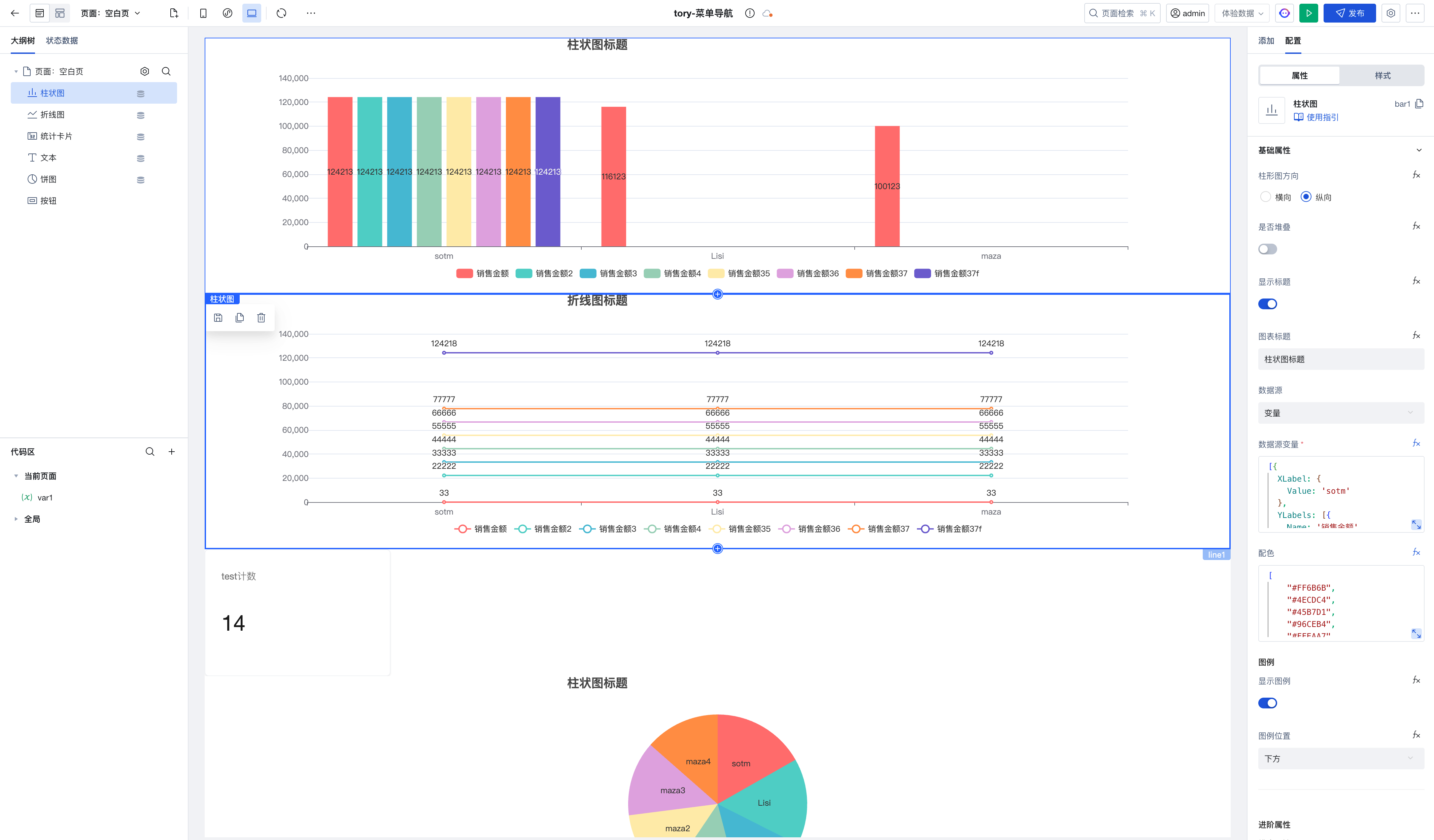Select the 横向 radio option
This screenshot has width=1434, height=840.
[x=1266, y=197]
